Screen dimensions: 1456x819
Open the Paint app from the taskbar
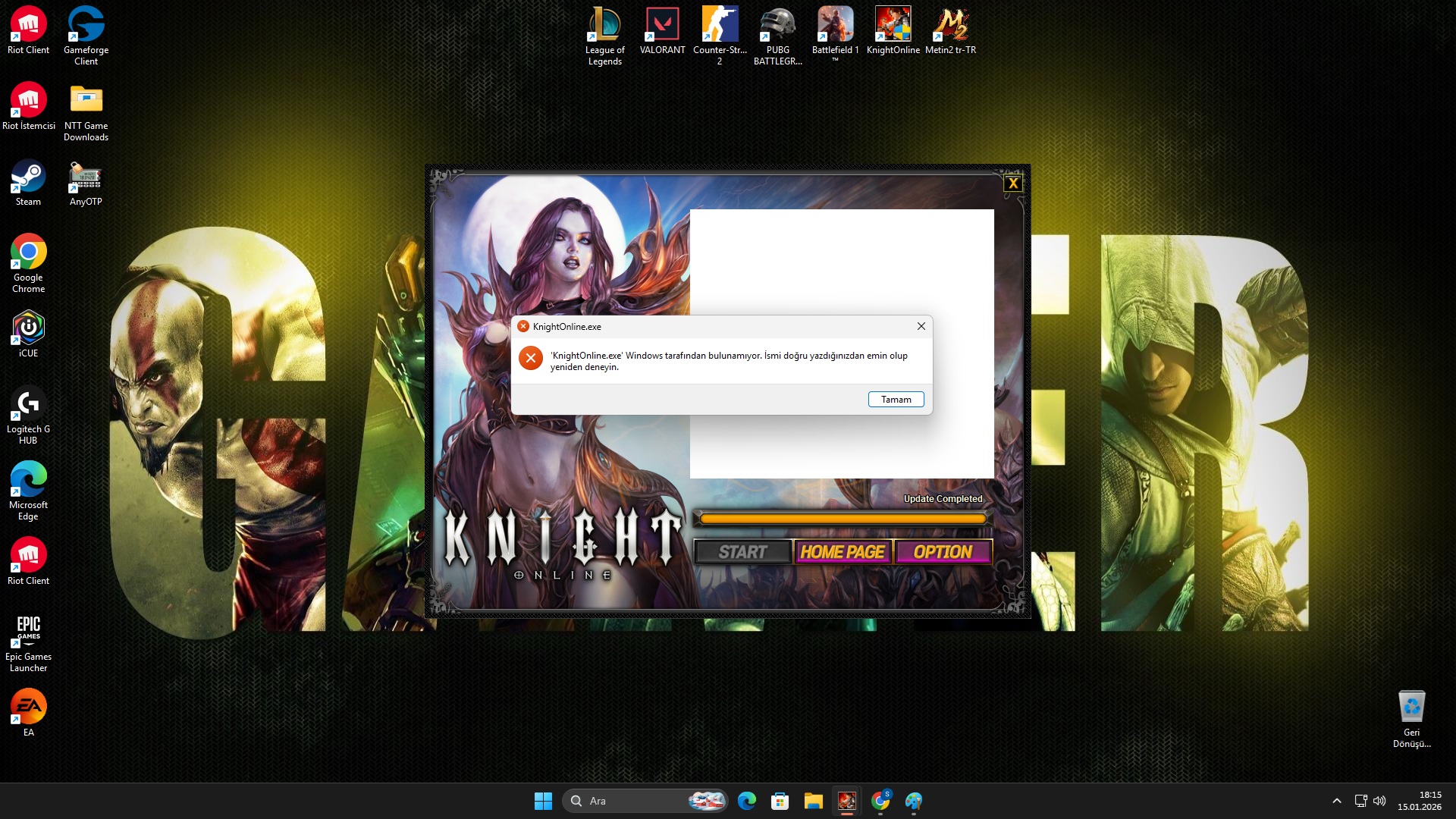(x=913, y=801)
